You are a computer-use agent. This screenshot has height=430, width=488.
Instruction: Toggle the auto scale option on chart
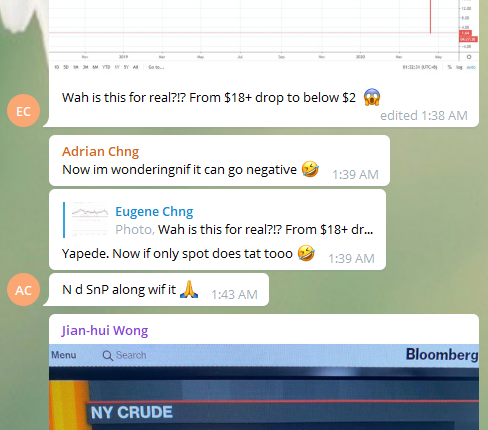click(471, 67)
